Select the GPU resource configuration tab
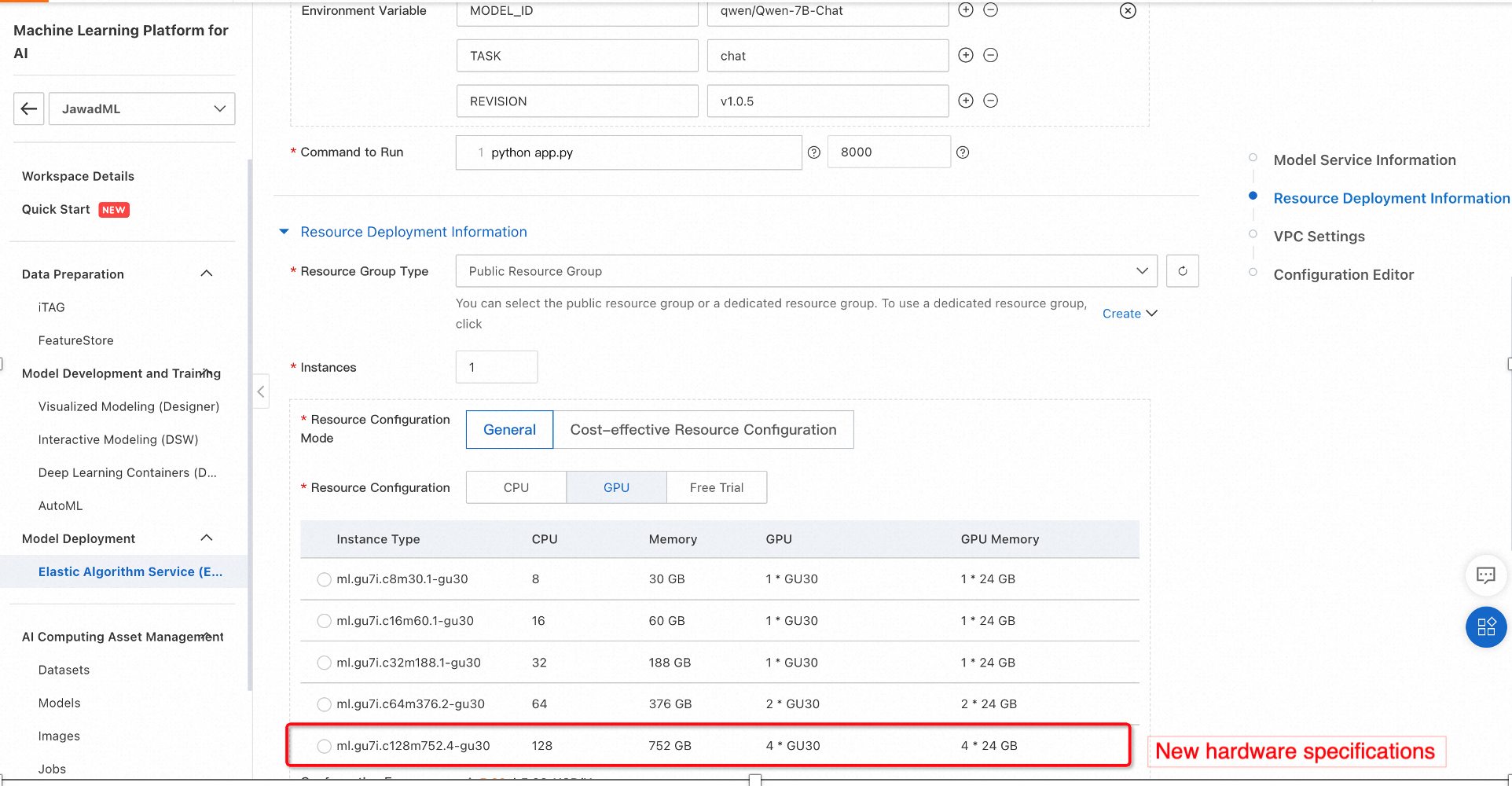The height and width of the screenshot is (786, 1512). point(616,487)
